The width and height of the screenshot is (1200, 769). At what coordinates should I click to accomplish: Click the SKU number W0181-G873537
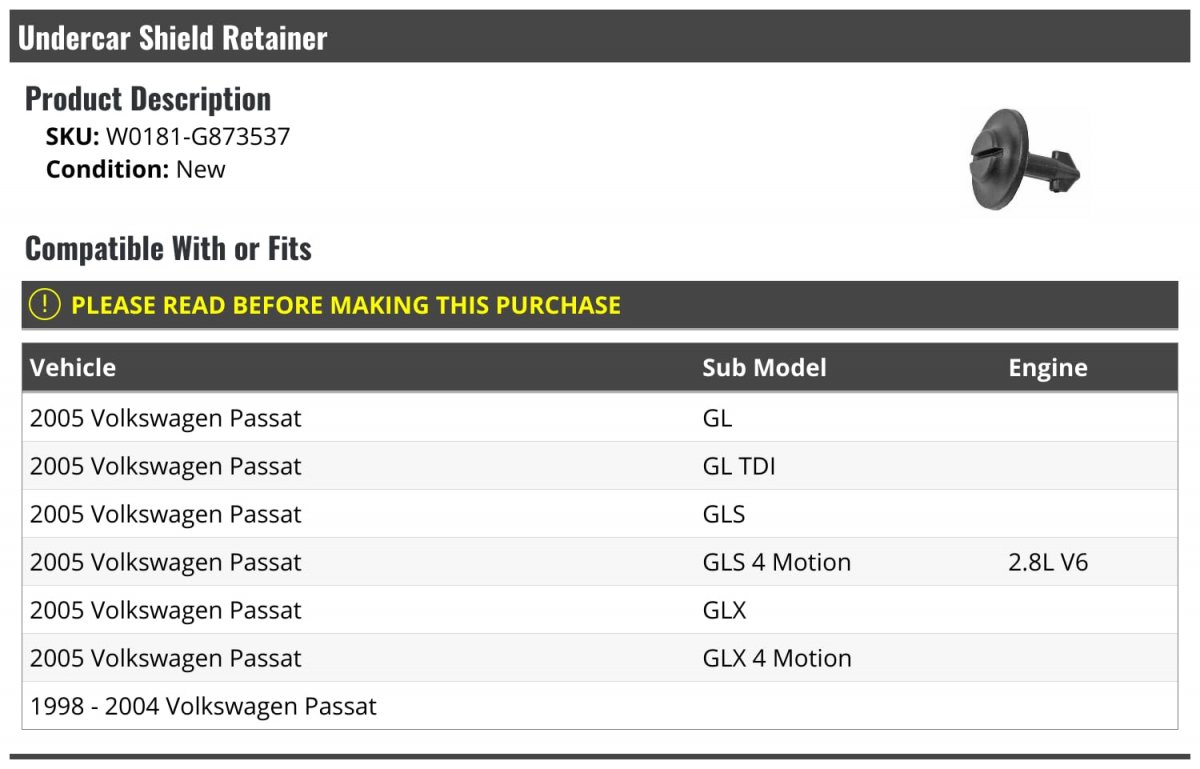click(x=198, y=137)
